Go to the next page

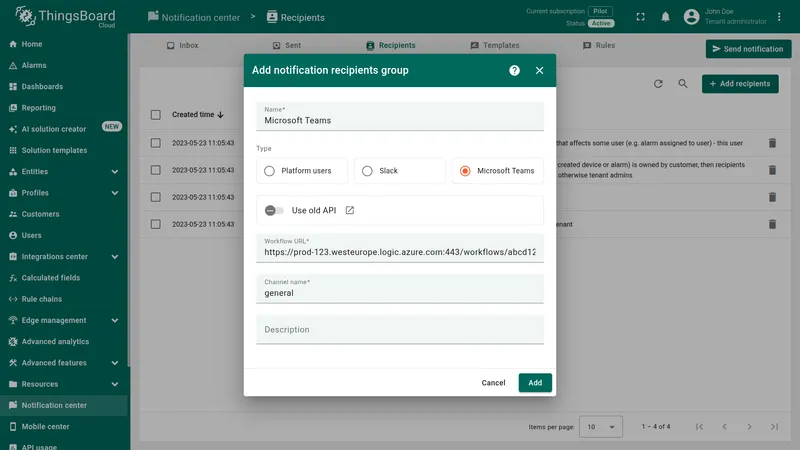coord(749,427)
